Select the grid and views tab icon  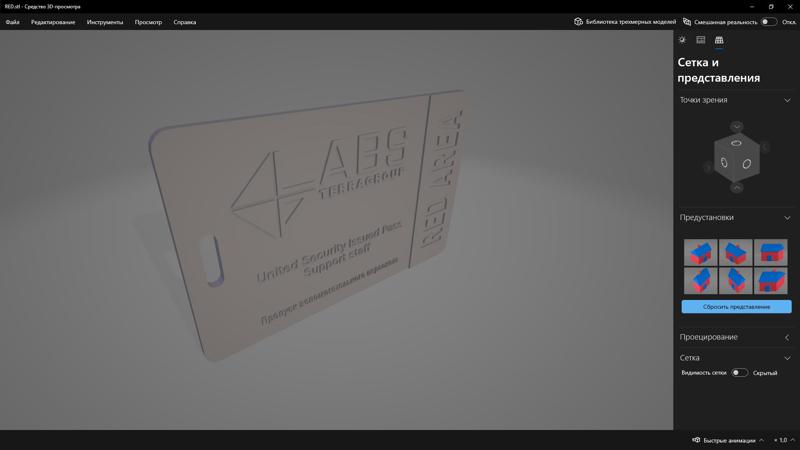tap(719, 40)
